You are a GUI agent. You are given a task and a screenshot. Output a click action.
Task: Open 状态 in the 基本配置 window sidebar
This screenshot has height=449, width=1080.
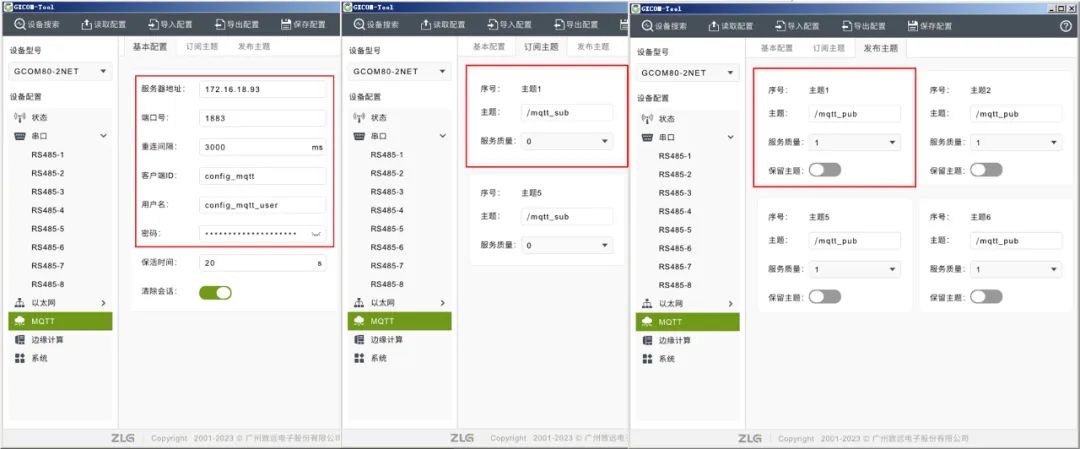tap(60, 118)
